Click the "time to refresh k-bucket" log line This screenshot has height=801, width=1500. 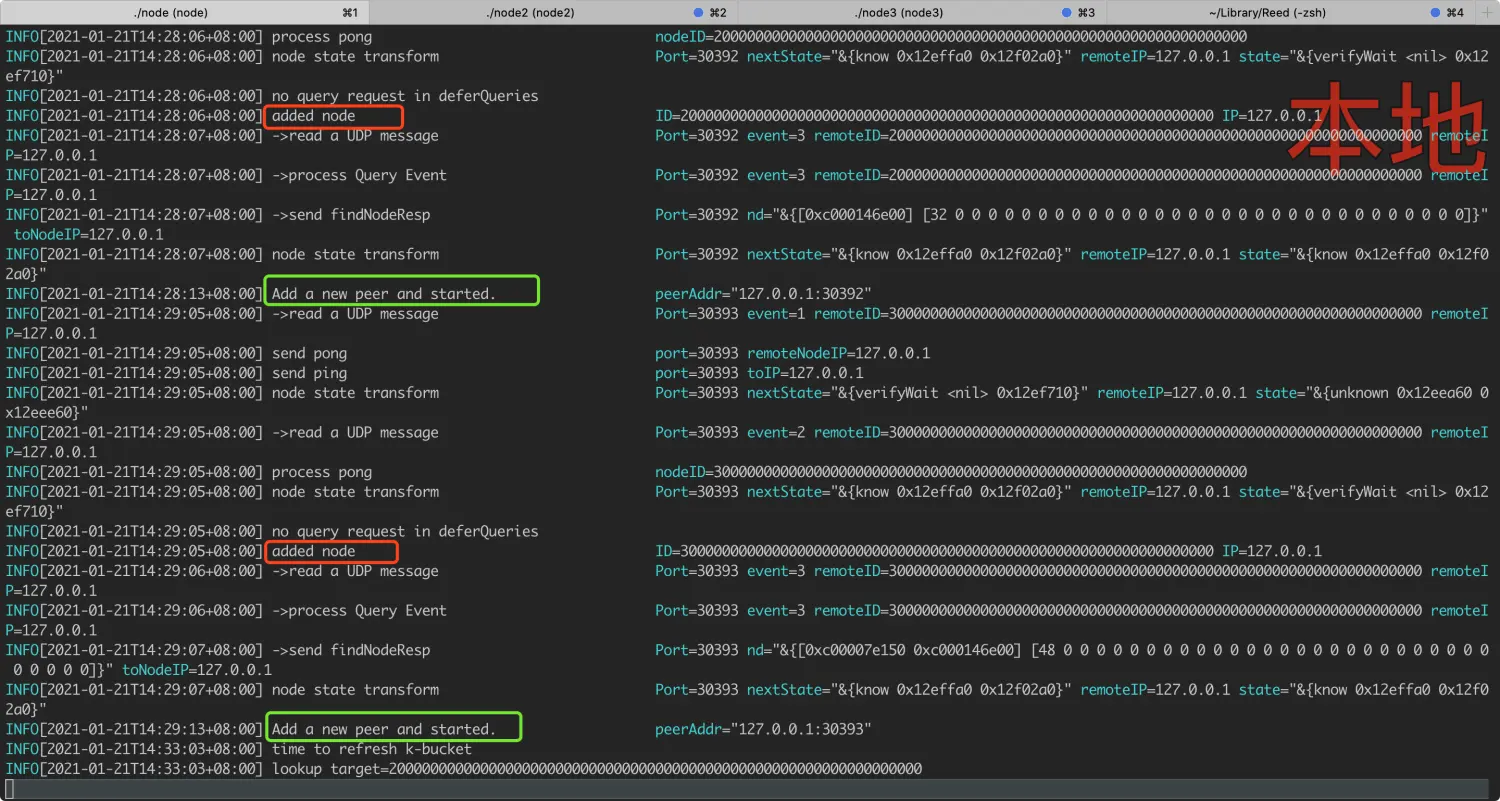point(371,749)
